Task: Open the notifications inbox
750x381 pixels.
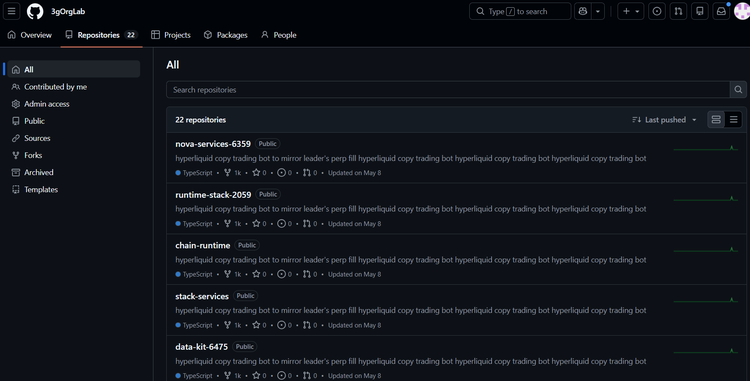Action: pyautogui.click(x=721, y=11)
